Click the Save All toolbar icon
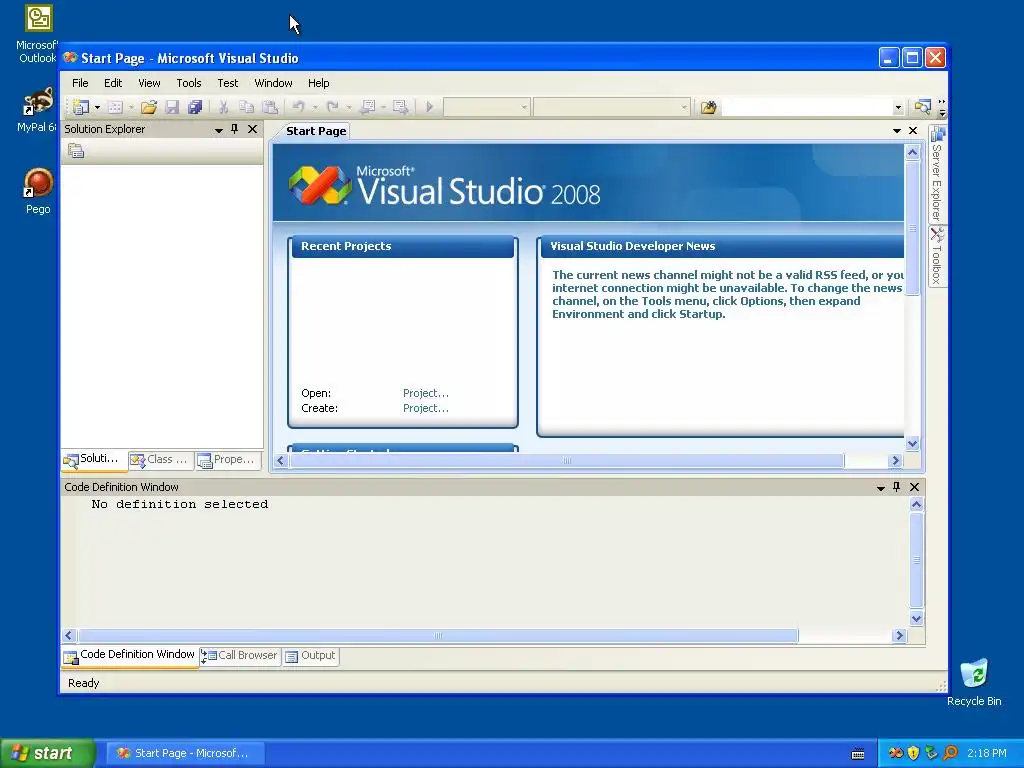This screenshot has height=768, width=1024. (x=195, y=107)
